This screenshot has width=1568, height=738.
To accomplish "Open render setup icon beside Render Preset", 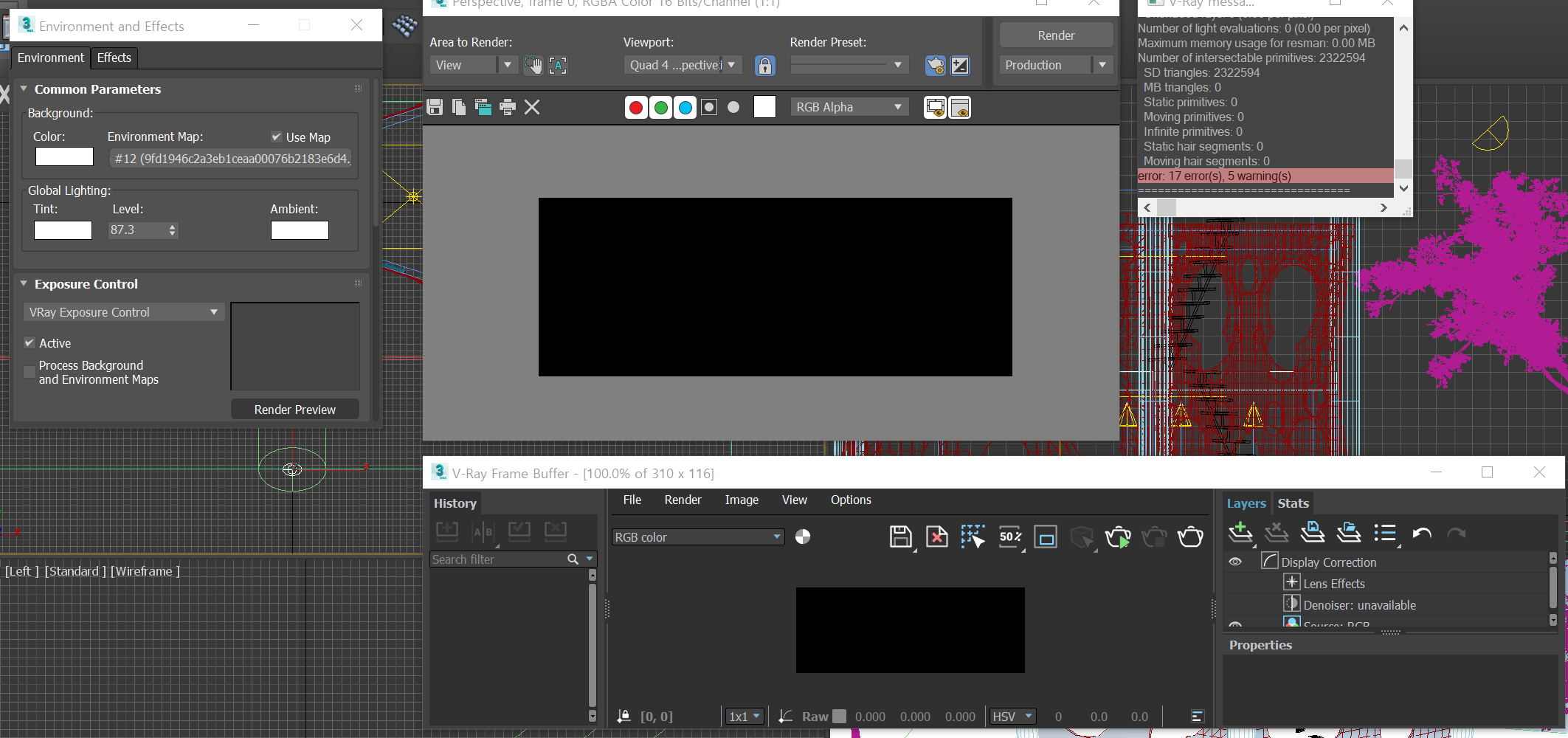I will [x=936, y=66].
